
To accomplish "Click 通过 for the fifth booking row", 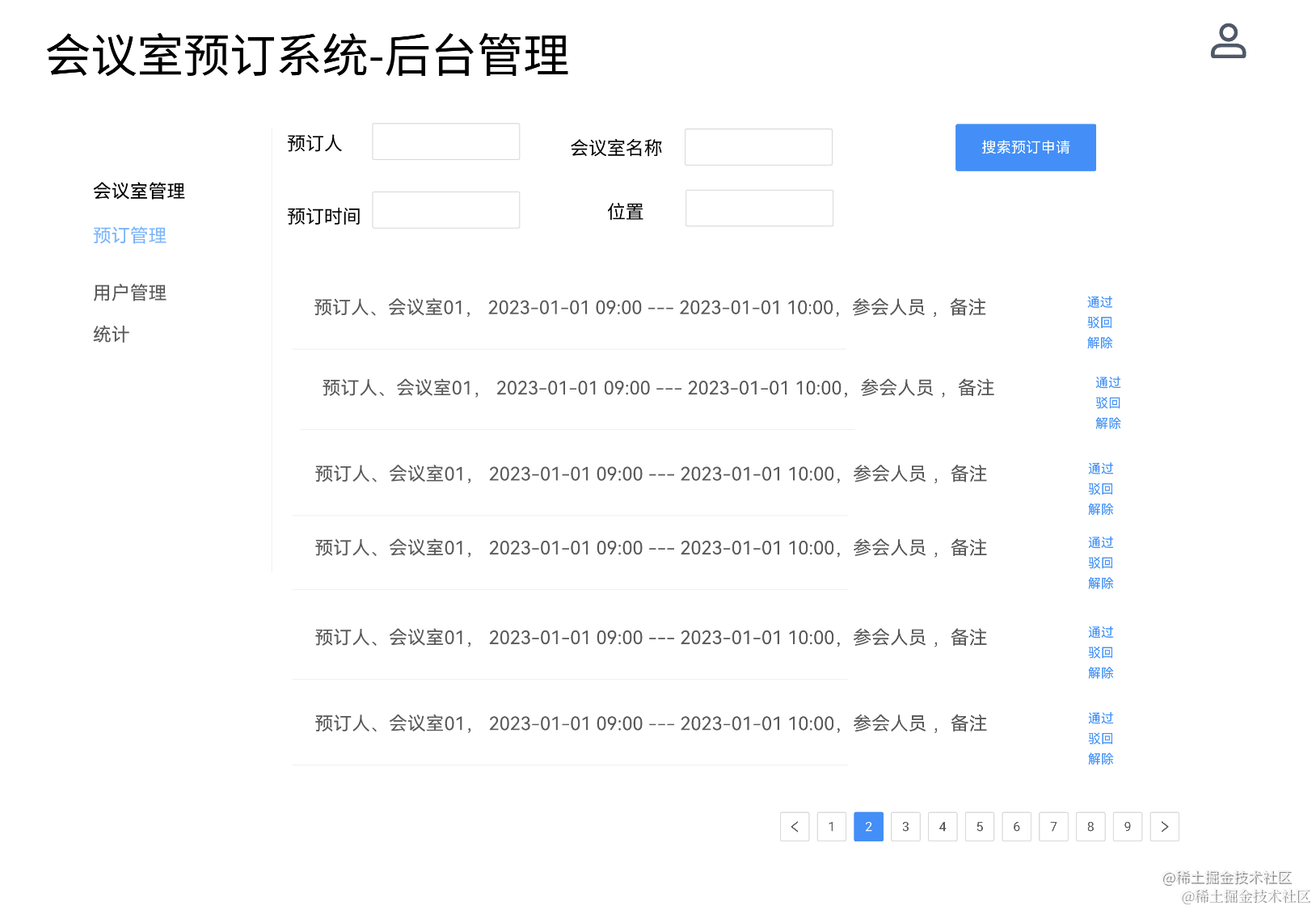I will coord(1101,632).
